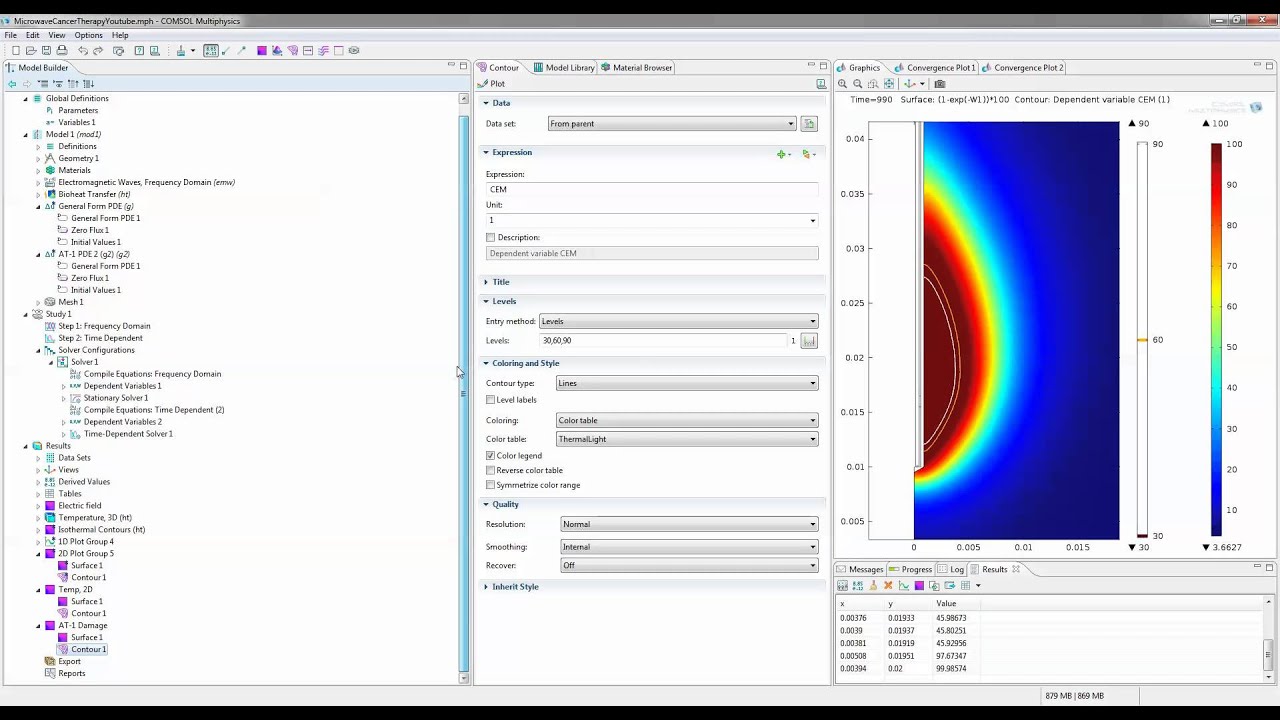Screen dimensions: 1280x720
Task: Switch to Convergence Plot 1 tab
Action: tap(934, 68)
